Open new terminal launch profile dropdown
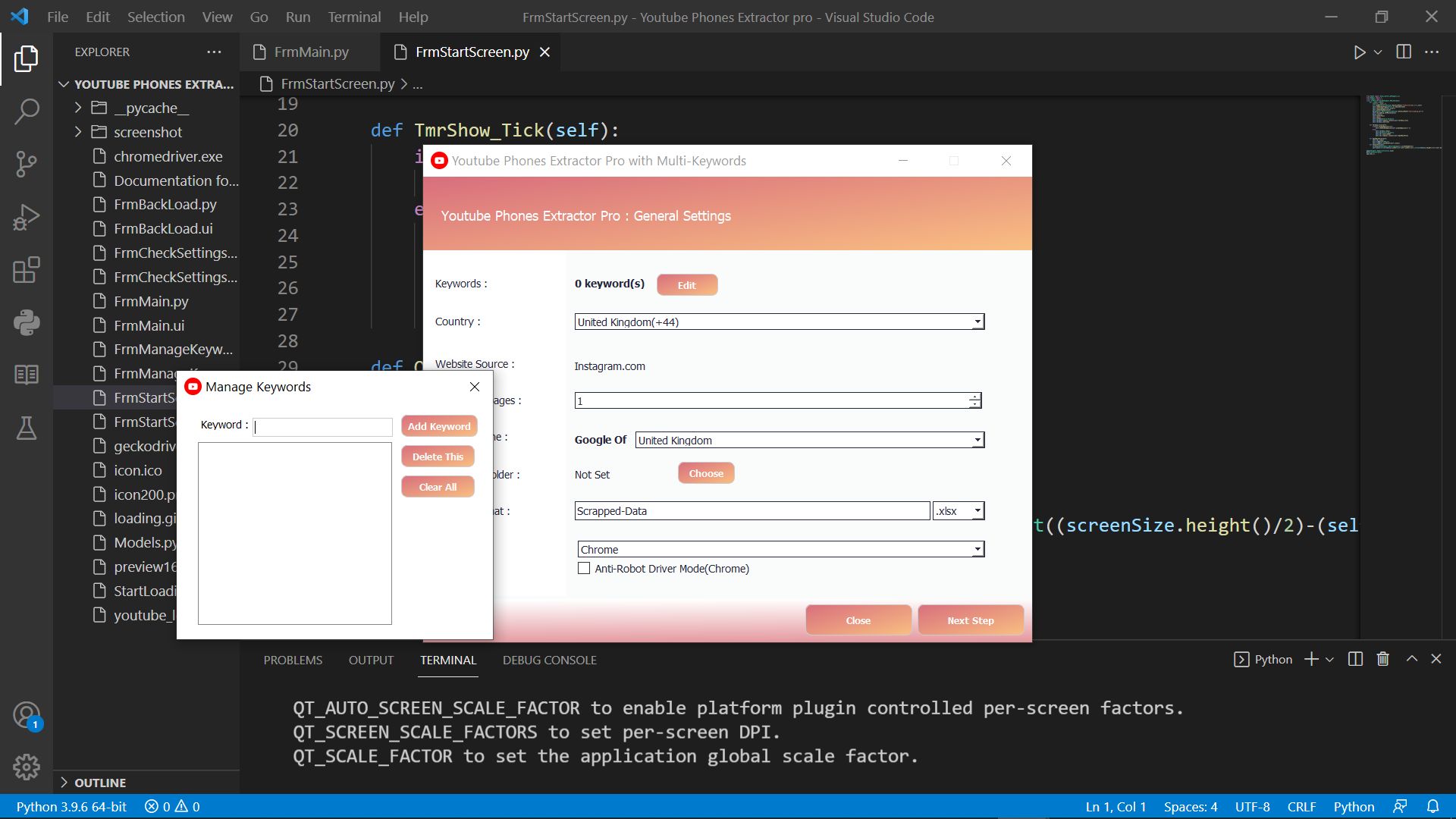Viewport: 1456px width, 819px height. (1329, 659)
